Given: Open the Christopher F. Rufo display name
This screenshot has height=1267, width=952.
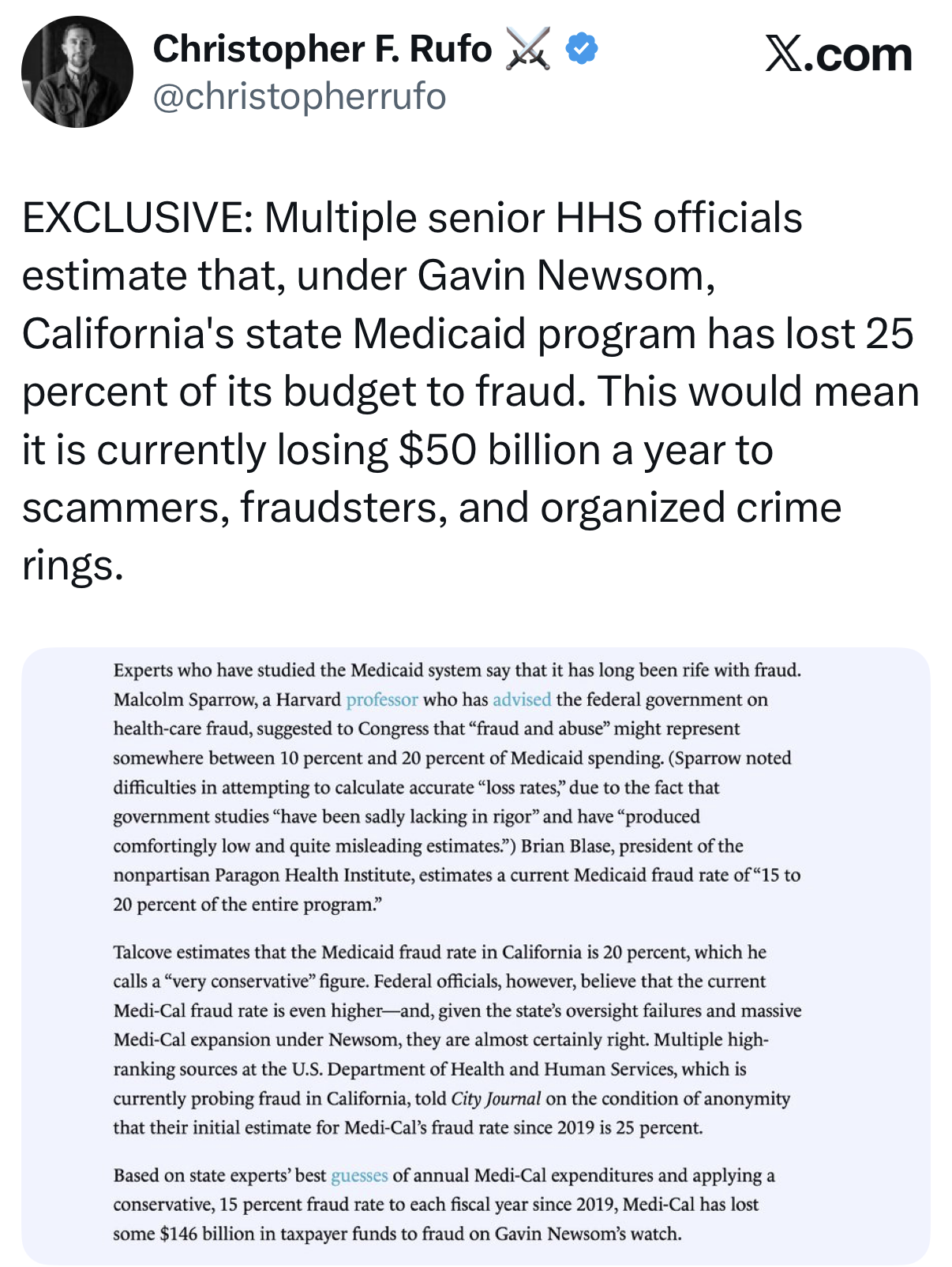Looking at the screenshot, I should click(x=322, y=49).
